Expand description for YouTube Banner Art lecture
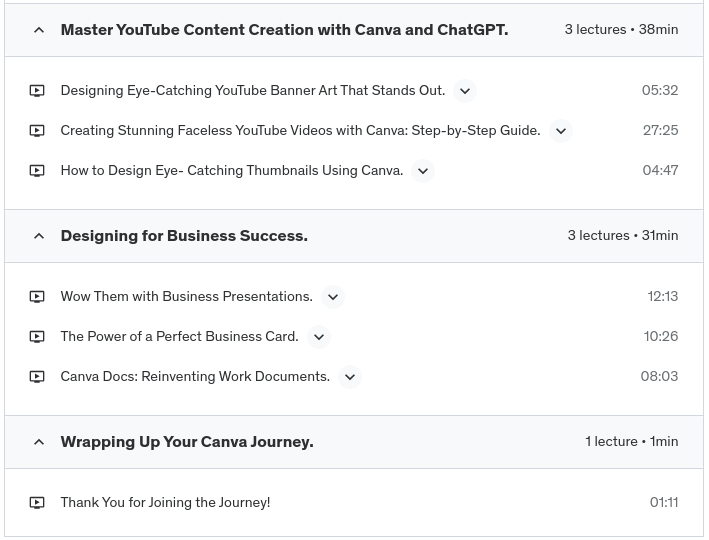Screen dimensions: 709x540 pyautogui.click(x=465, y=91)
